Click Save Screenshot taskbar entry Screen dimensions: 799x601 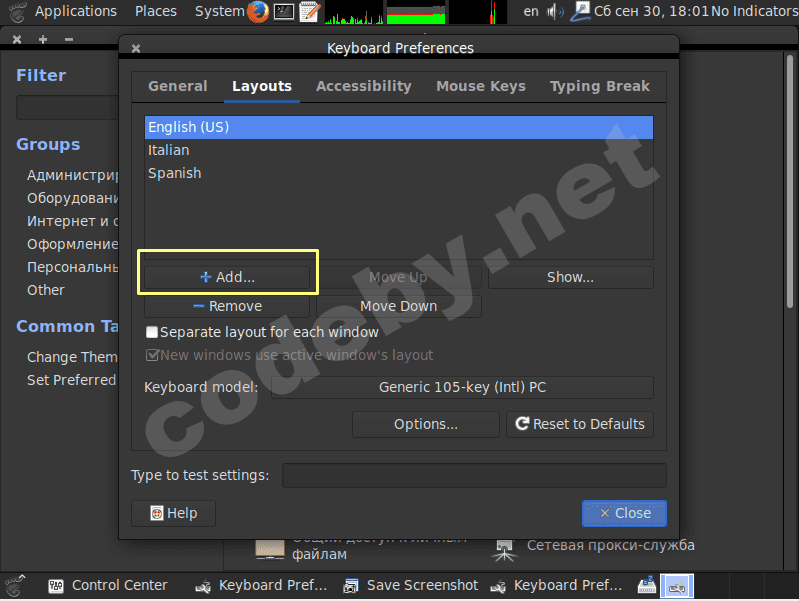coord(411,586)
